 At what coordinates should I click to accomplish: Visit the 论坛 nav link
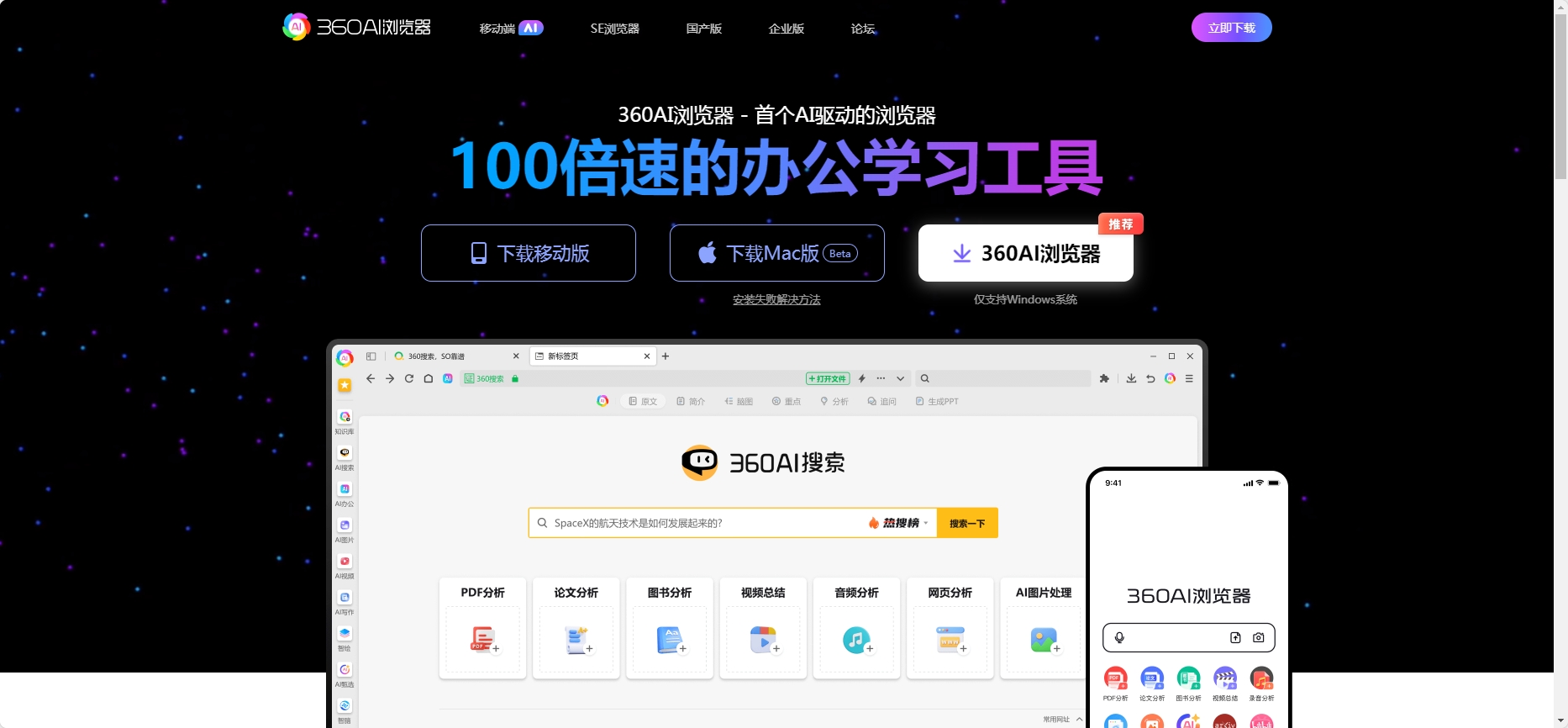click(862, 29)
